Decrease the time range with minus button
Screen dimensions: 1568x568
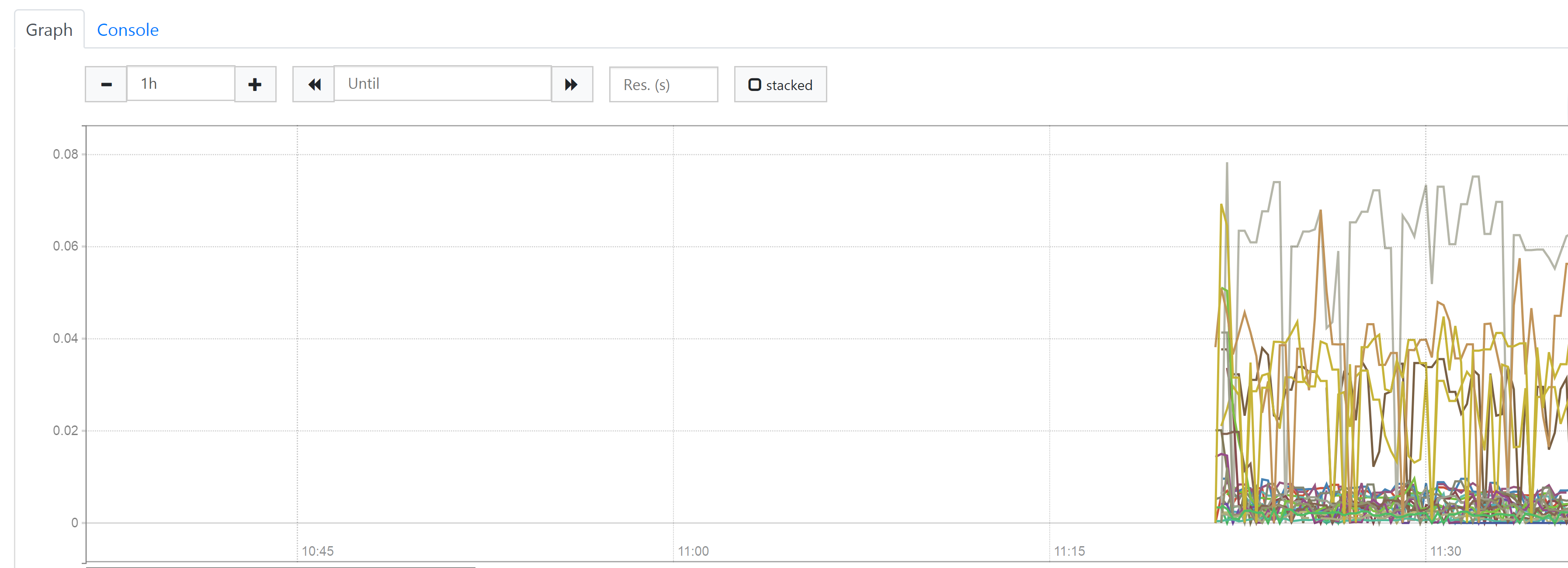[x=106, y=84]
